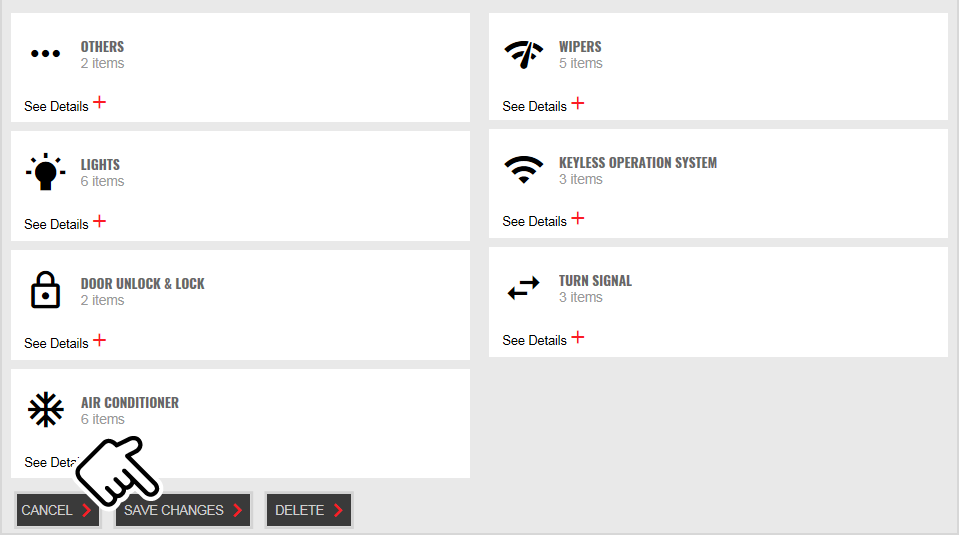Click the padlock Door Unlock & Lock icon
This screenshot has width=959, height=535.
45,290
